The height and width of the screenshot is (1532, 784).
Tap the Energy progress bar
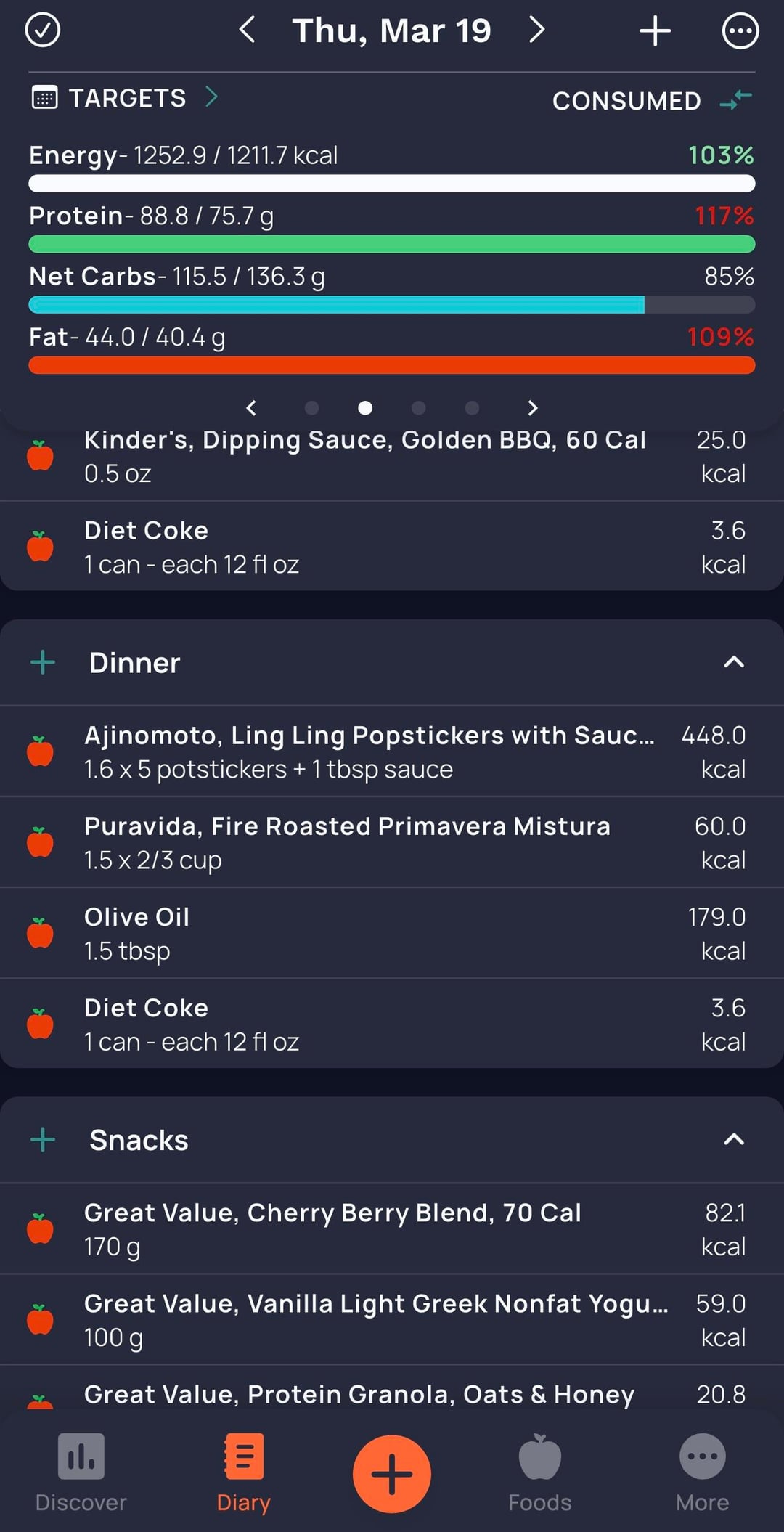392,183
